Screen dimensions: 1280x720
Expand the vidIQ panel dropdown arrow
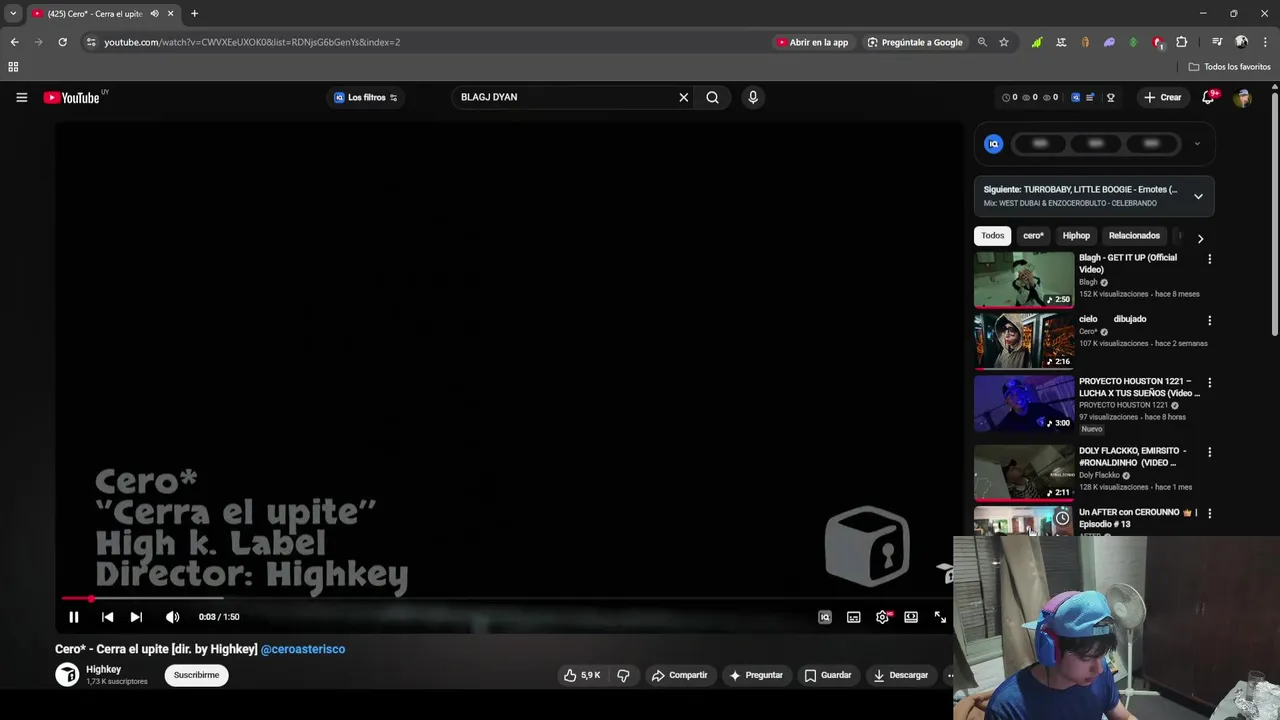click(x=1197, y=144)
